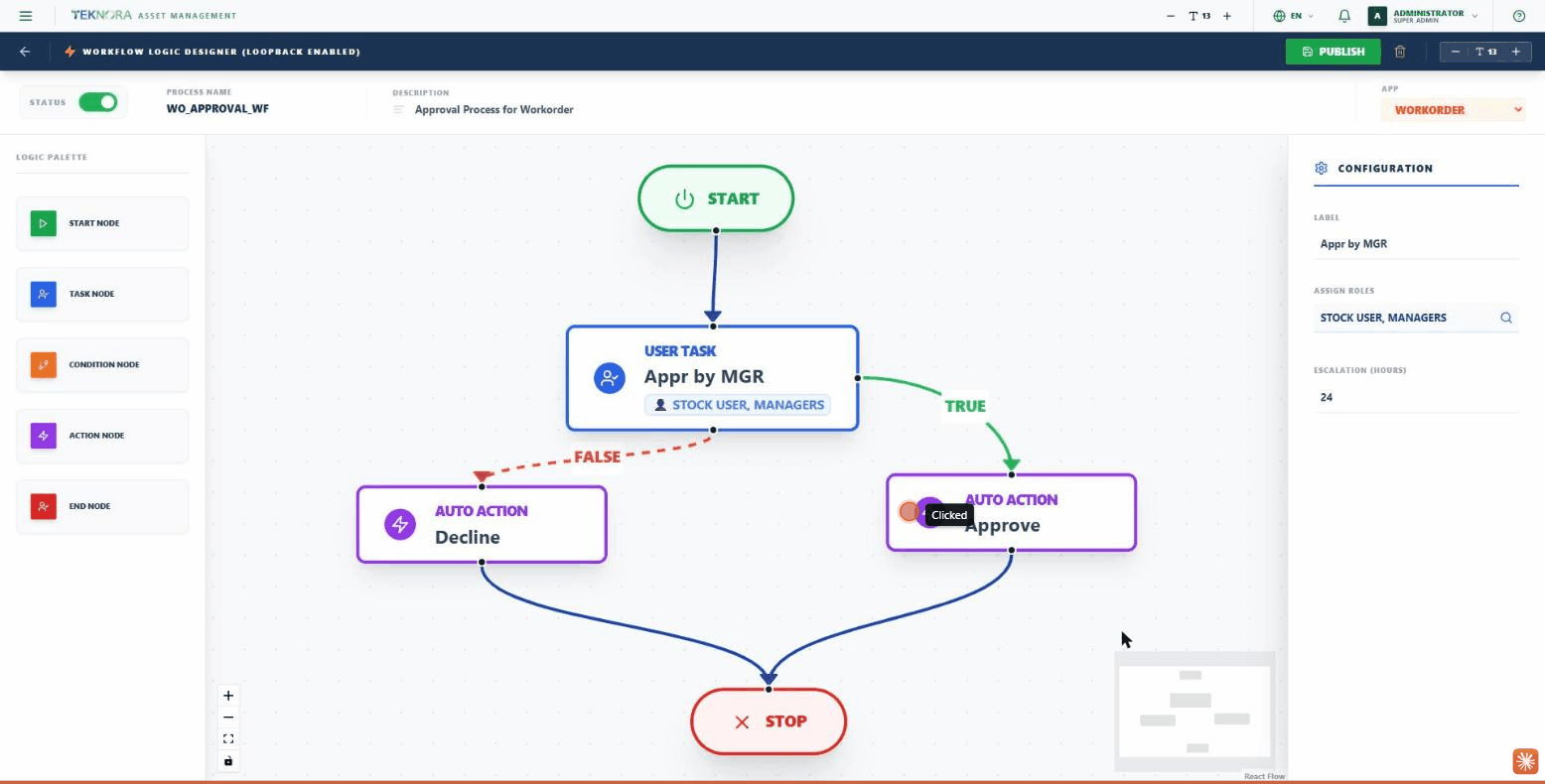Click the Process Name WO_APPROVAL_WF field
The height and width of the screenshot is (784, 1545).
[x=217, y=109]
